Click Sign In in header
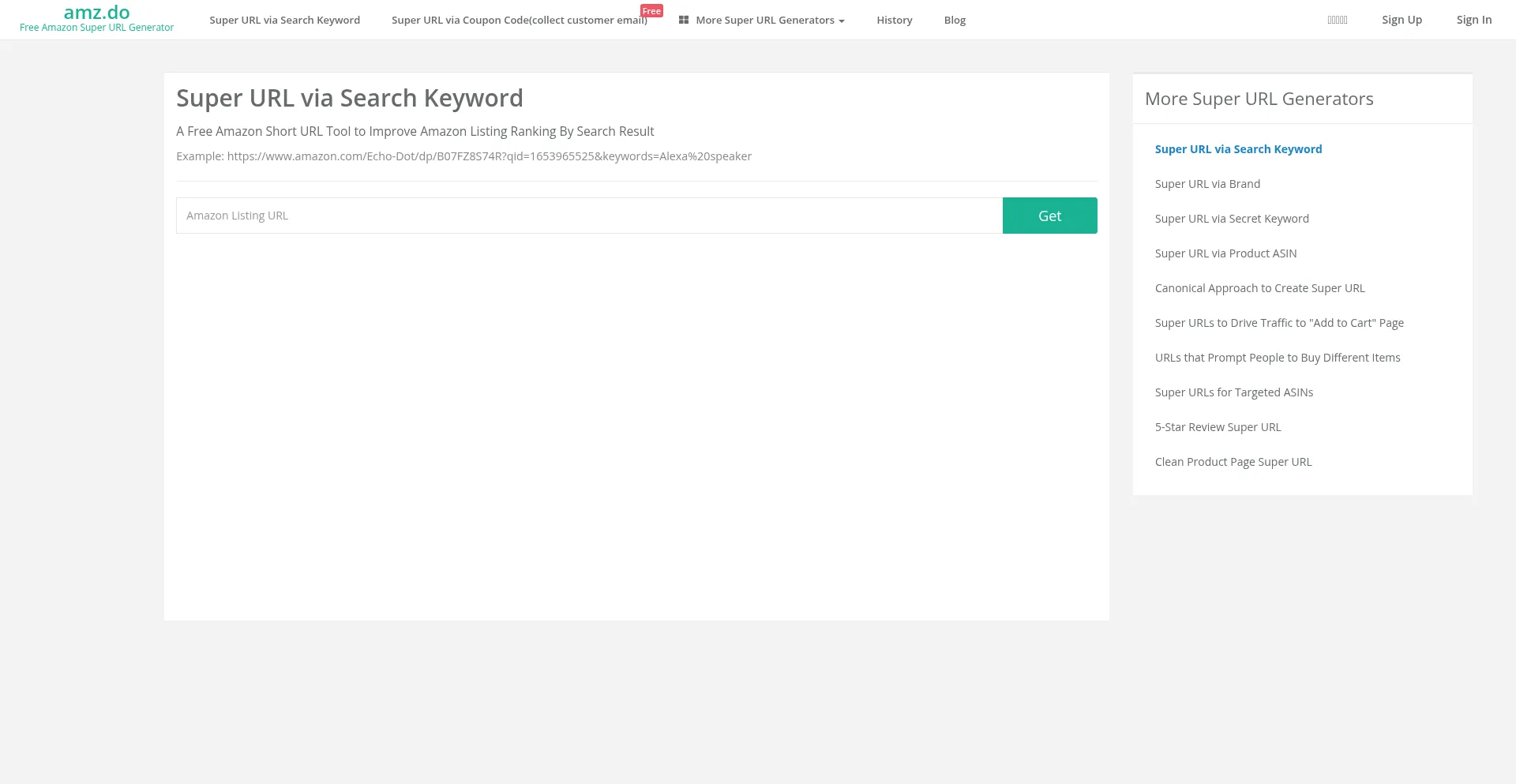The image size is (1516, 784). point(1473,20)
